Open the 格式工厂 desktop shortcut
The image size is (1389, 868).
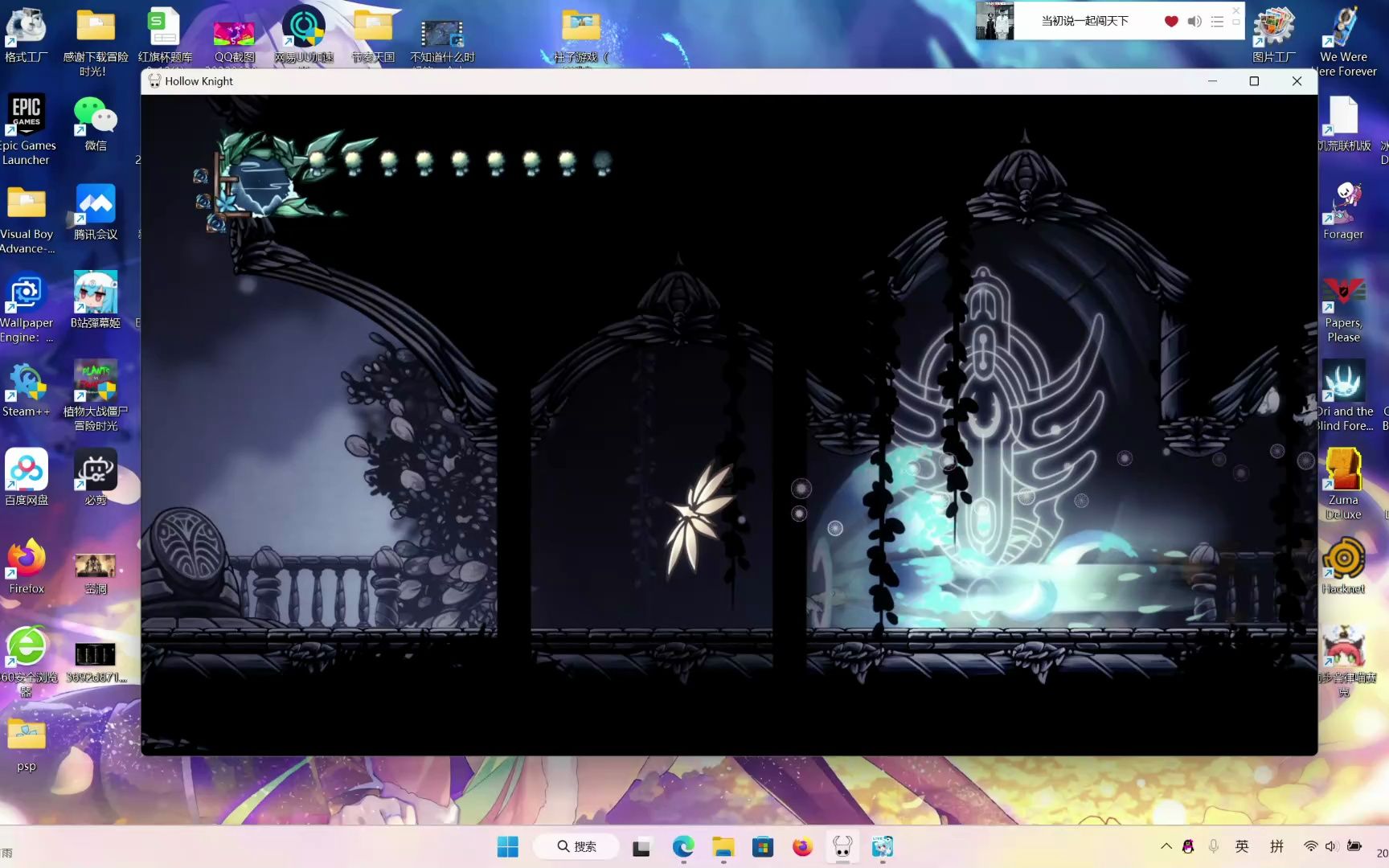click(x=26, y=35)
